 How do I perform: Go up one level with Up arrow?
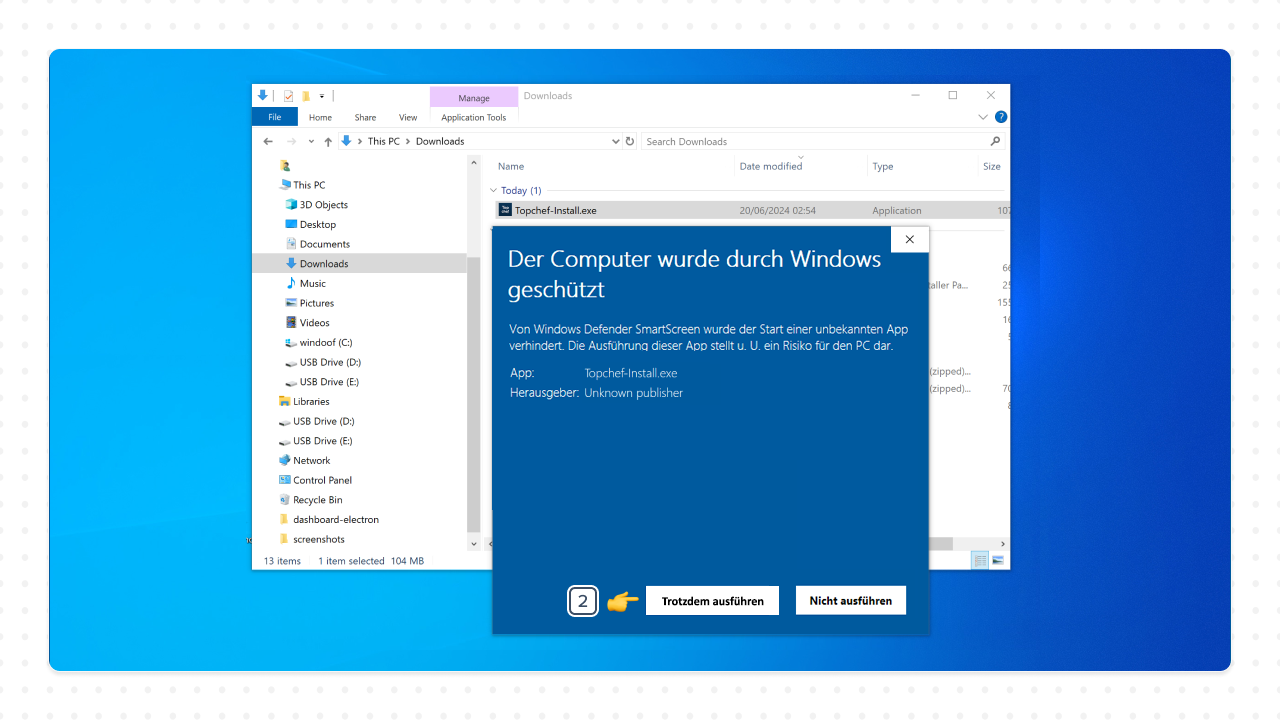tap(328, 141)
